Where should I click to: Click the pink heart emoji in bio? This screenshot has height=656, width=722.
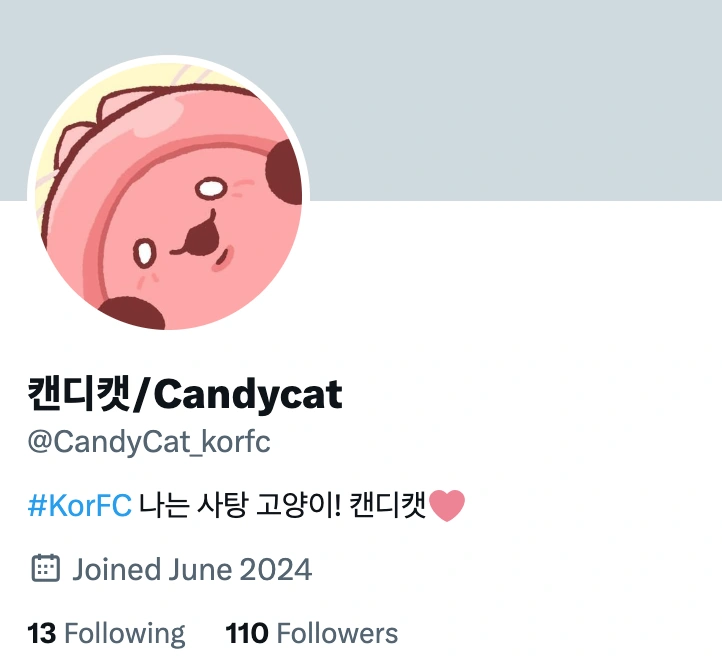coord(447,505)
